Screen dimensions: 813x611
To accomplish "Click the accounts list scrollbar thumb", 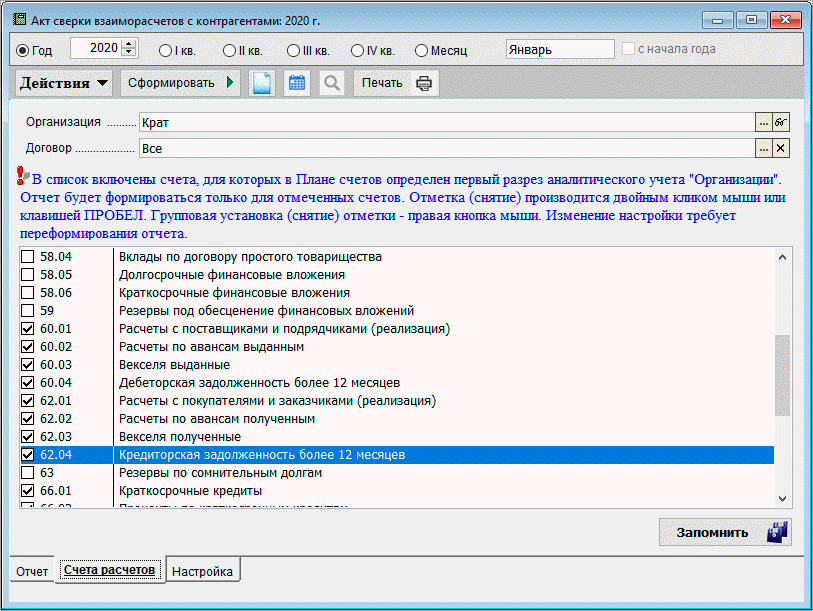I will 782,375.
